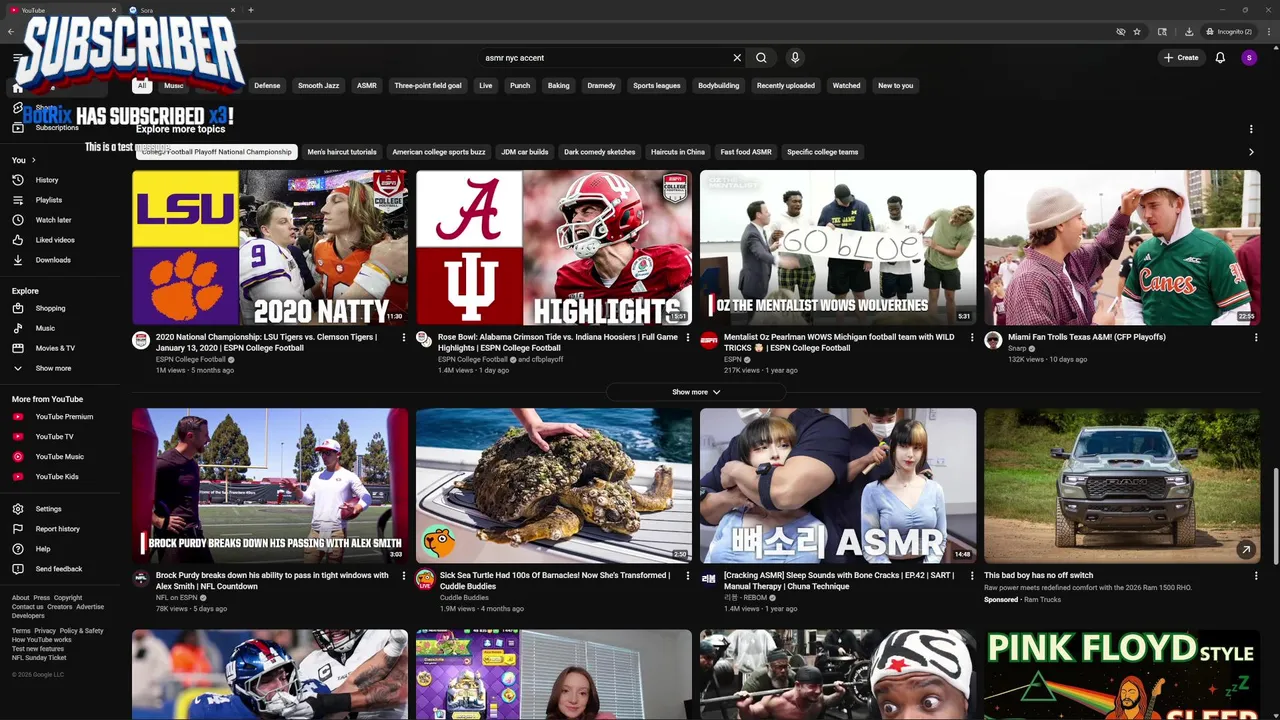The width and height of the screenshot is (1280, 720).
Task: Click the search input field
Action: pos(605,58)
